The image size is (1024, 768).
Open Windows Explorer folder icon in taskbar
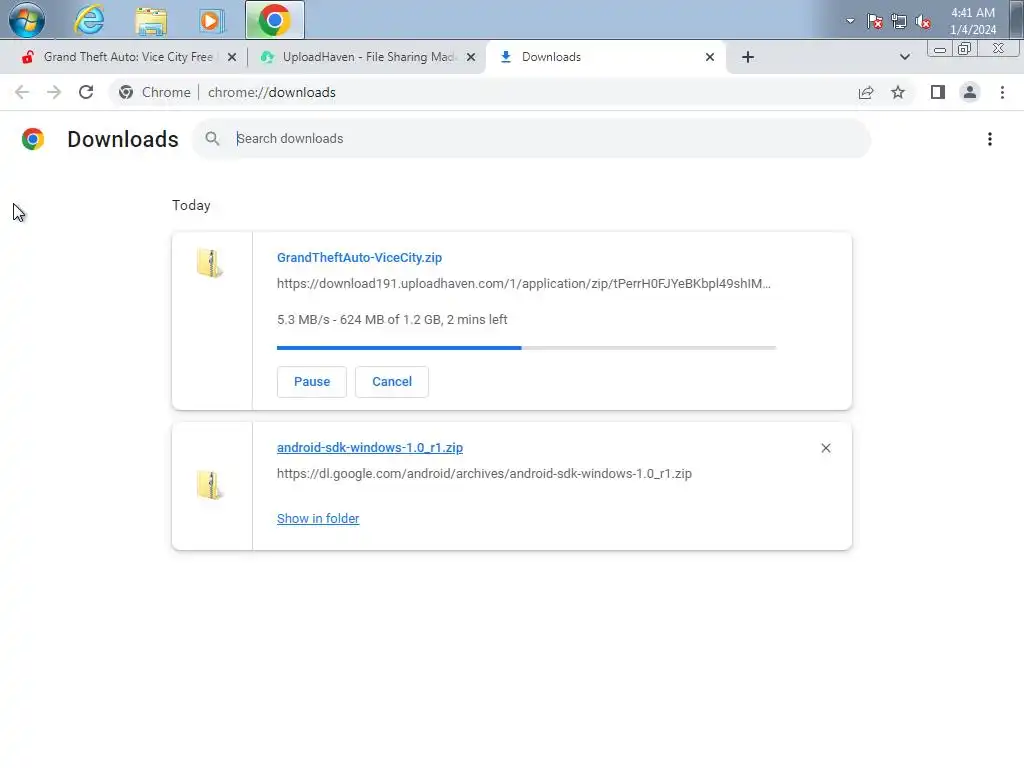151,20
